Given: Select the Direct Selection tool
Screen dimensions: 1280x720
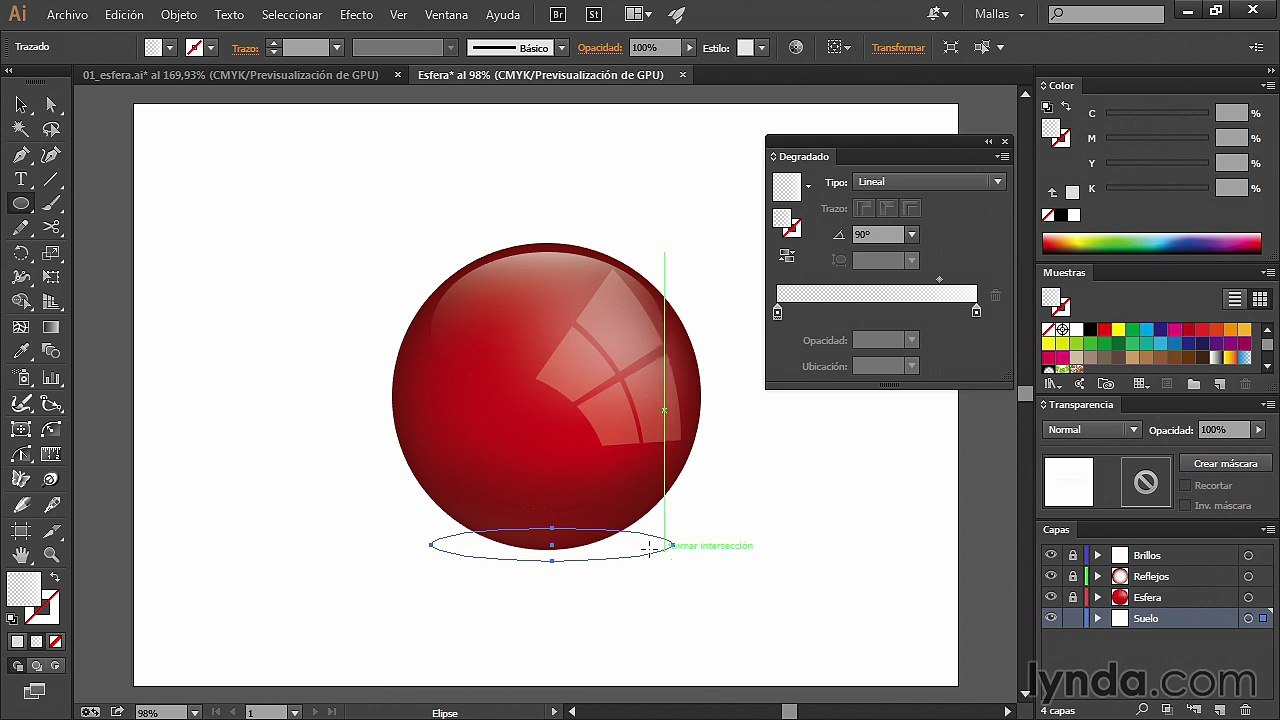Looking at the screenshot, I should pos(51,105).
